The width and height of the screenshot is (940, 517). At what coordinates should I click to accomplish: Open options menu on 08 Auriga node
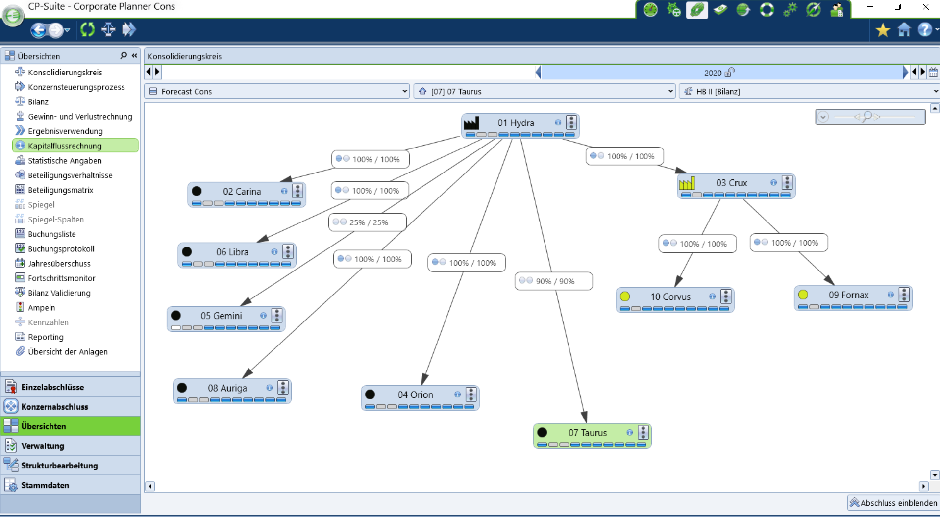[x=283, y=388]
